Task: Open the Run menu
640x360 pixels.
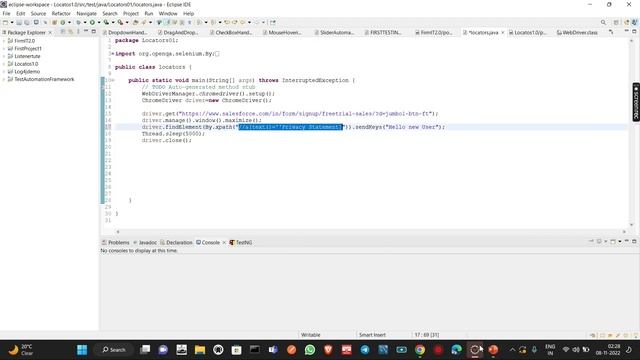Action: [x=149, y=13]
